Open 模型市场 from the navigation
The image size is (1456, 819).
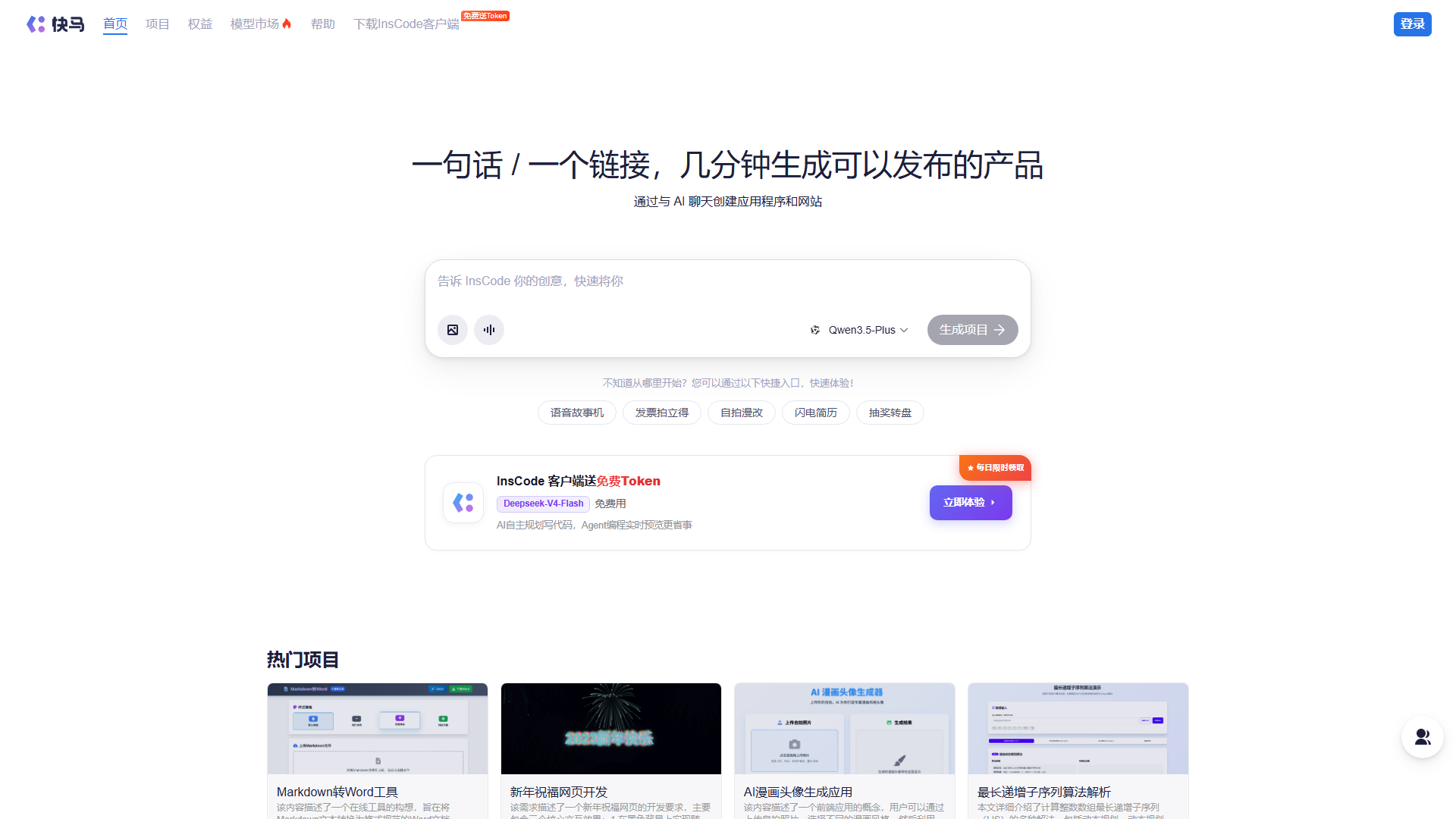[x=255, y=24]
